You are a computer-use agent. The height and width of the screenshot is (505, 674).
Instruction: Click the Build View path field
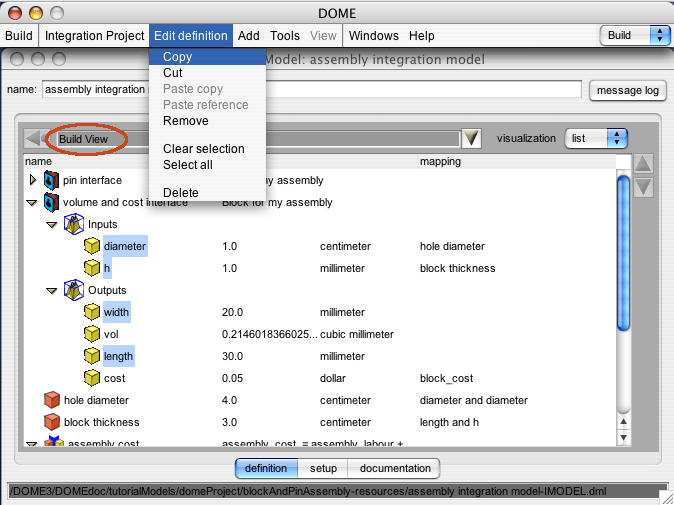click(x=258, y=139)
